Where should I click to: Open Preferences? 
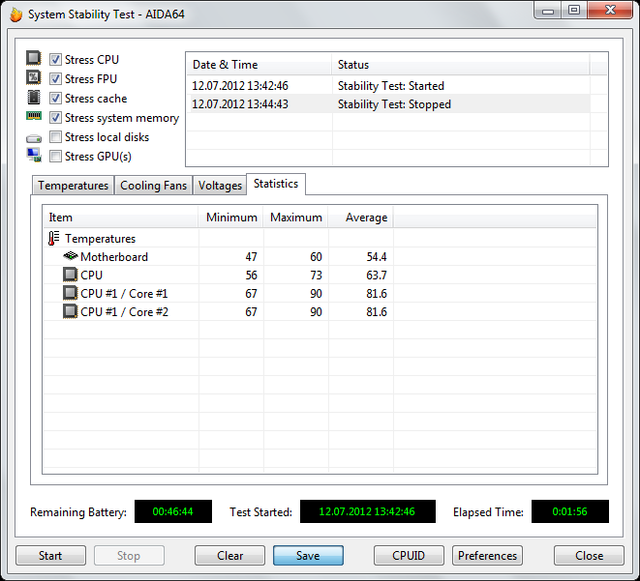487,556
